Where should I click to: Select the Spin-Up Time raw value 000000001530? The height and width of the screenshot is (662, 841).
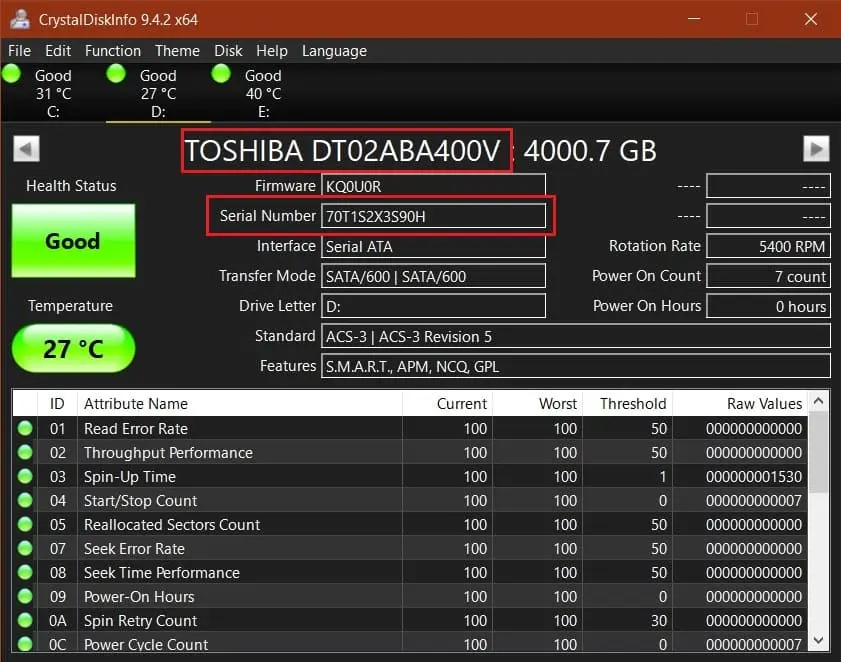tap(754, 476)
